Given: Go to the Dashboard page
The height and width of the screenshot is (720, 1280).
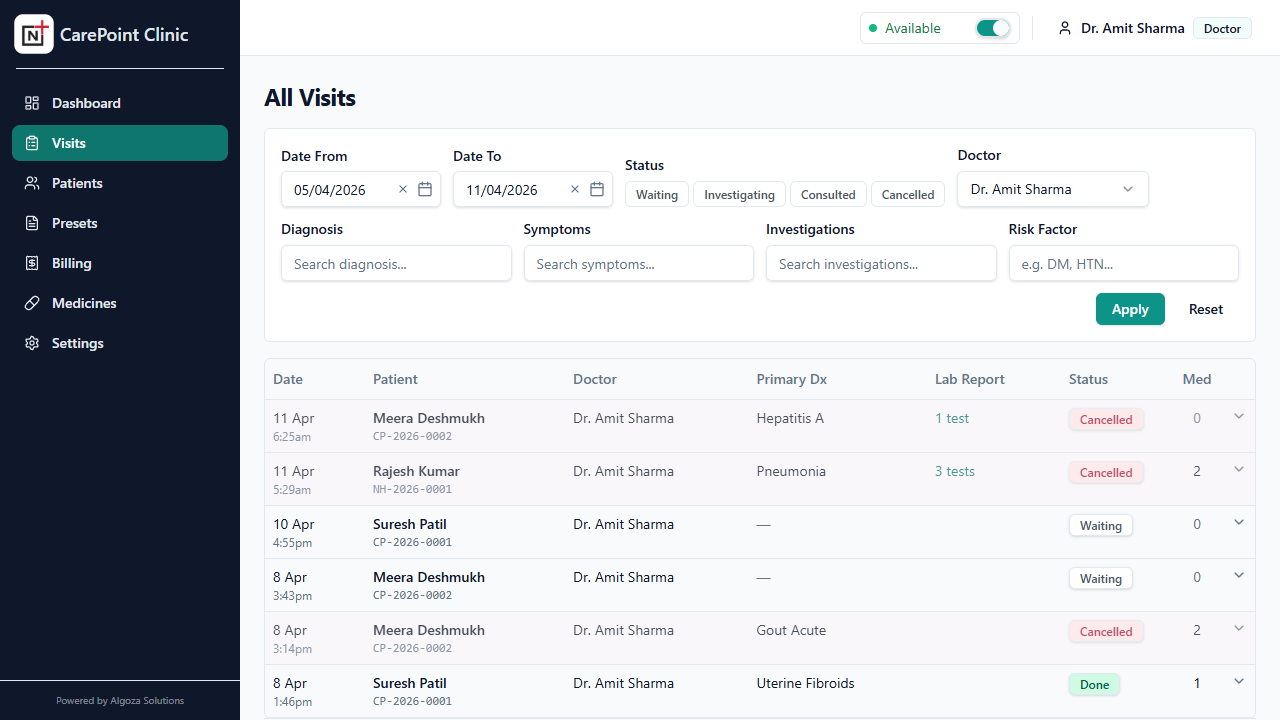Looking at the screenshot, I should 86,103.
